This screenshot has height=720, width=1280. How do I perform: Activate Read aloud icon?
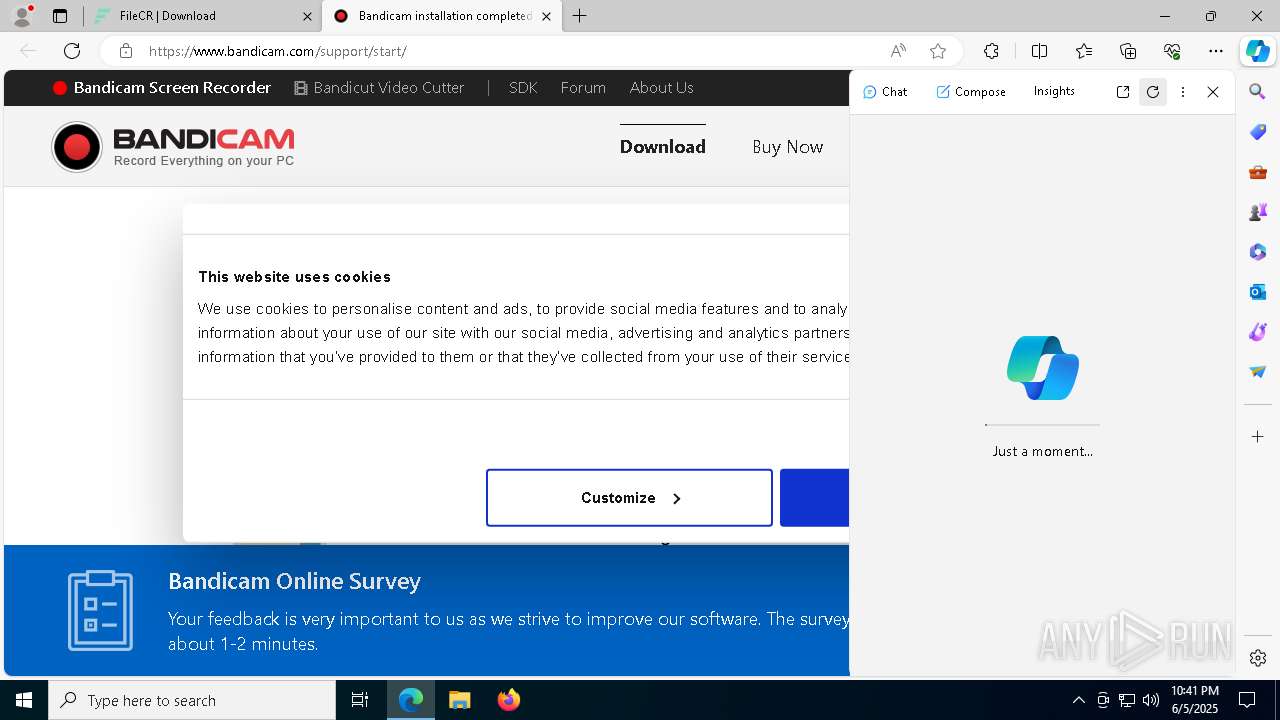tap(898, 51)
